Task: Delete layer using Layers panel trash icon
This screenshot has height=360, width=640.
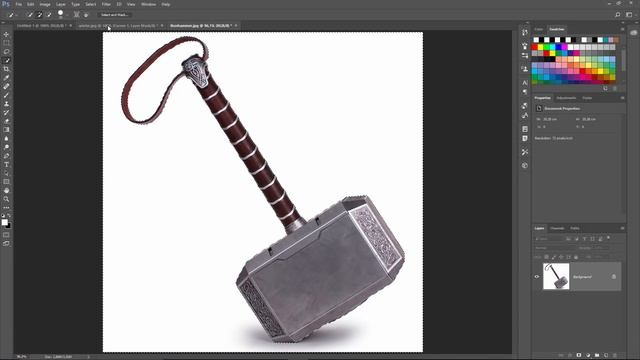Action: (x=615, y=356)
